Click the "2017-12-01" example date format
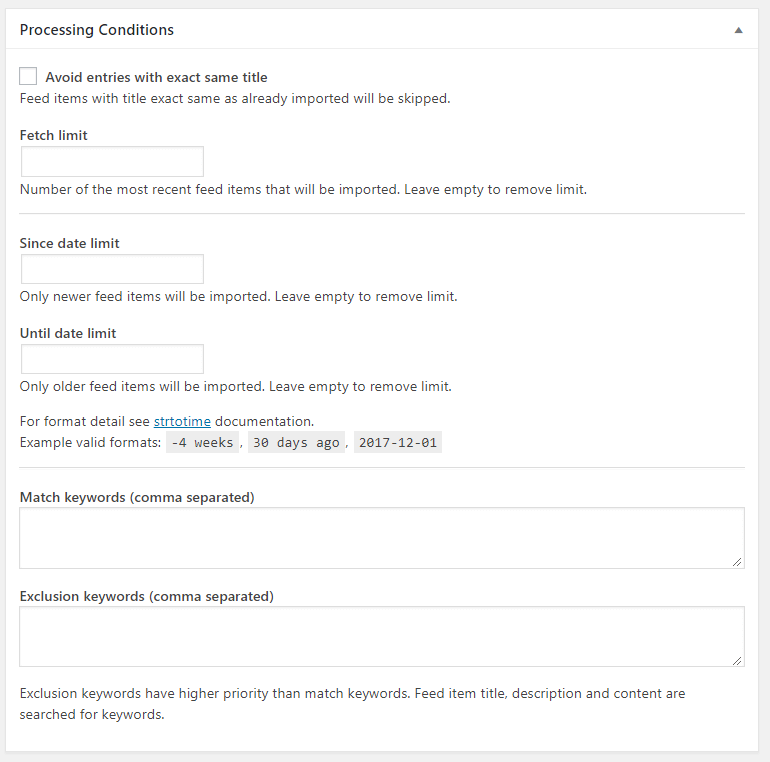Screen dimensions: 770x762 click(x=398, y=443)
